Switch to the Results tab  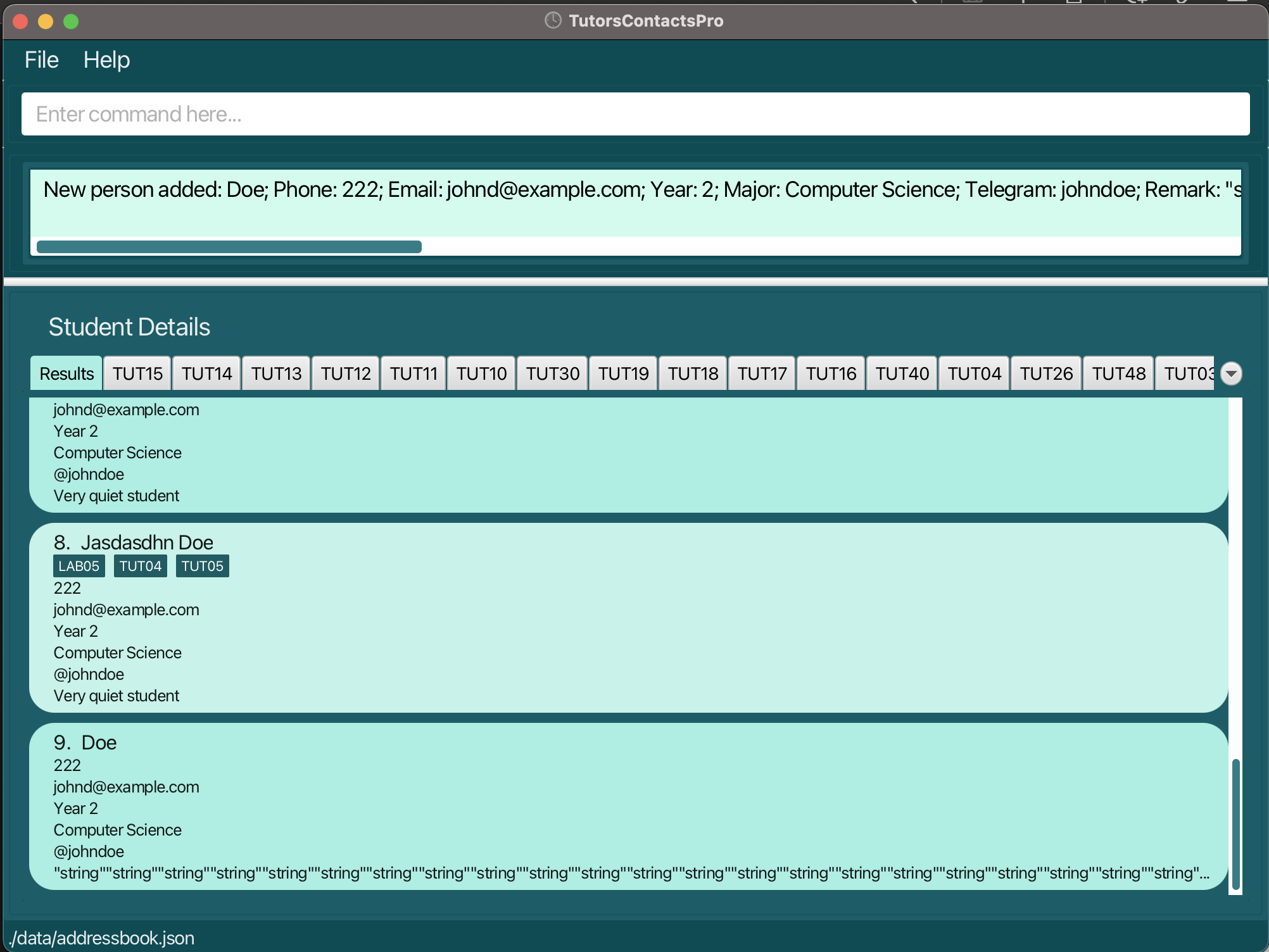66,373
